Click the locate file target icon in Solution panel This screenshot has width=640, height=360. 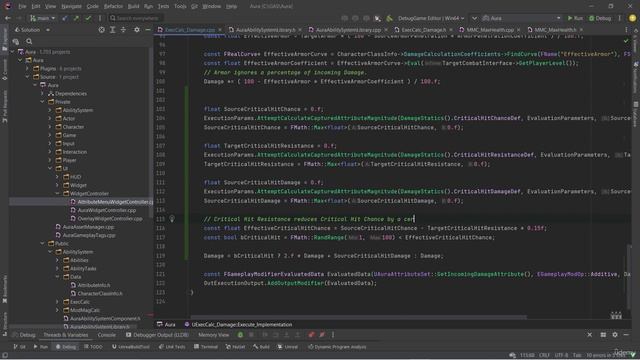point(102,30)
